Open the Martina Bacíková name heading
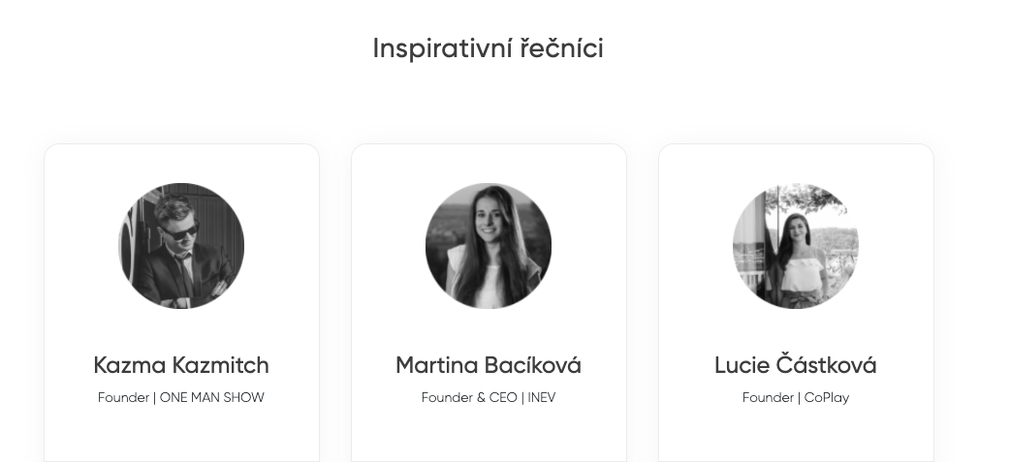This screenshot has height=462, width=1010. pyautogui.click(x=488, y=365)
